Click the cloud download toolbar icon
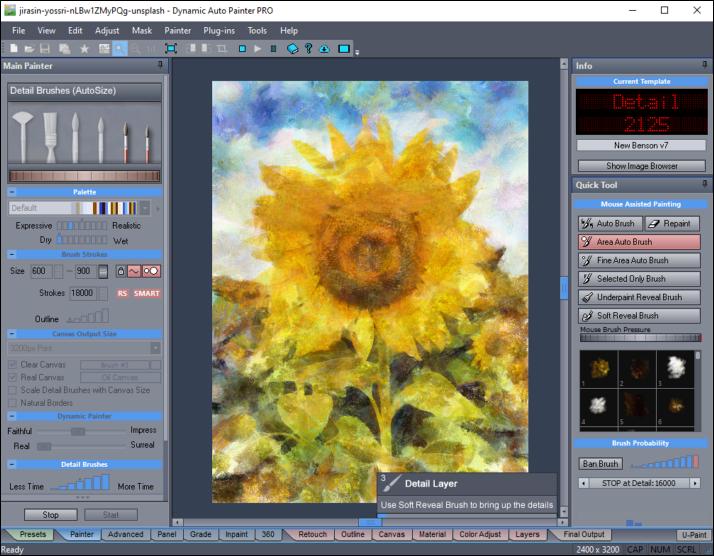714x556 pixels. point(324,48)
